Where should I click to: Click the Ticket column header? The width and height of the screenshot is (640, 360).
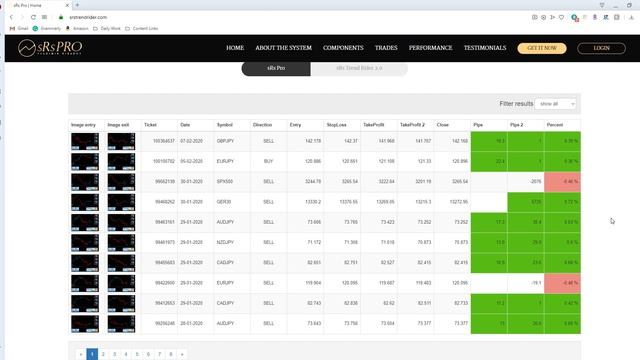[x=150, y=125]
